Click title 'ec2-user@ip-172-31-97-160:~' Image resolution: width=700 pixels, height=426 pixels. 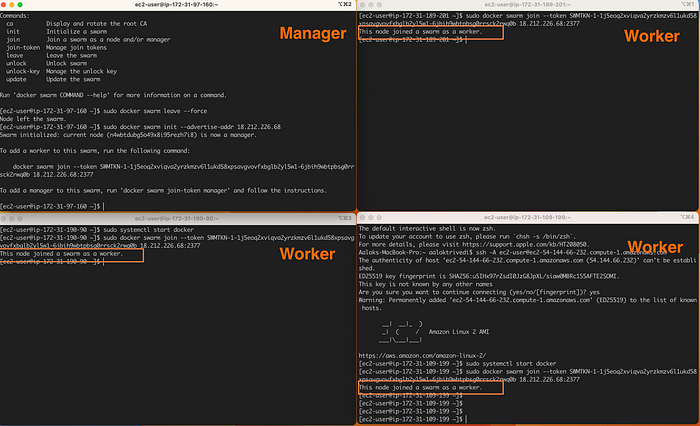177,4
